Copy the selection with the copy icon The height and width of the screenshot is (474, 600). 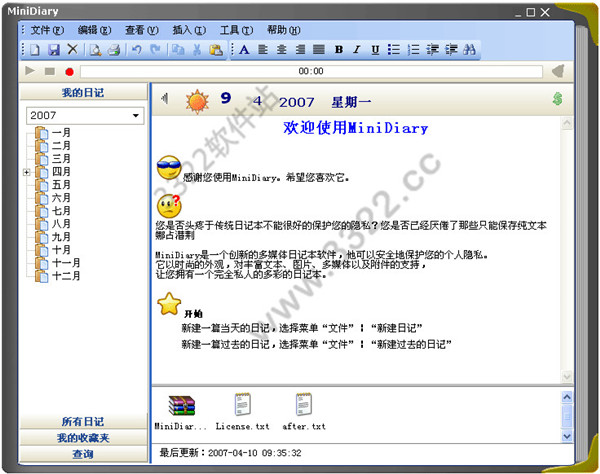pos(178,50)
